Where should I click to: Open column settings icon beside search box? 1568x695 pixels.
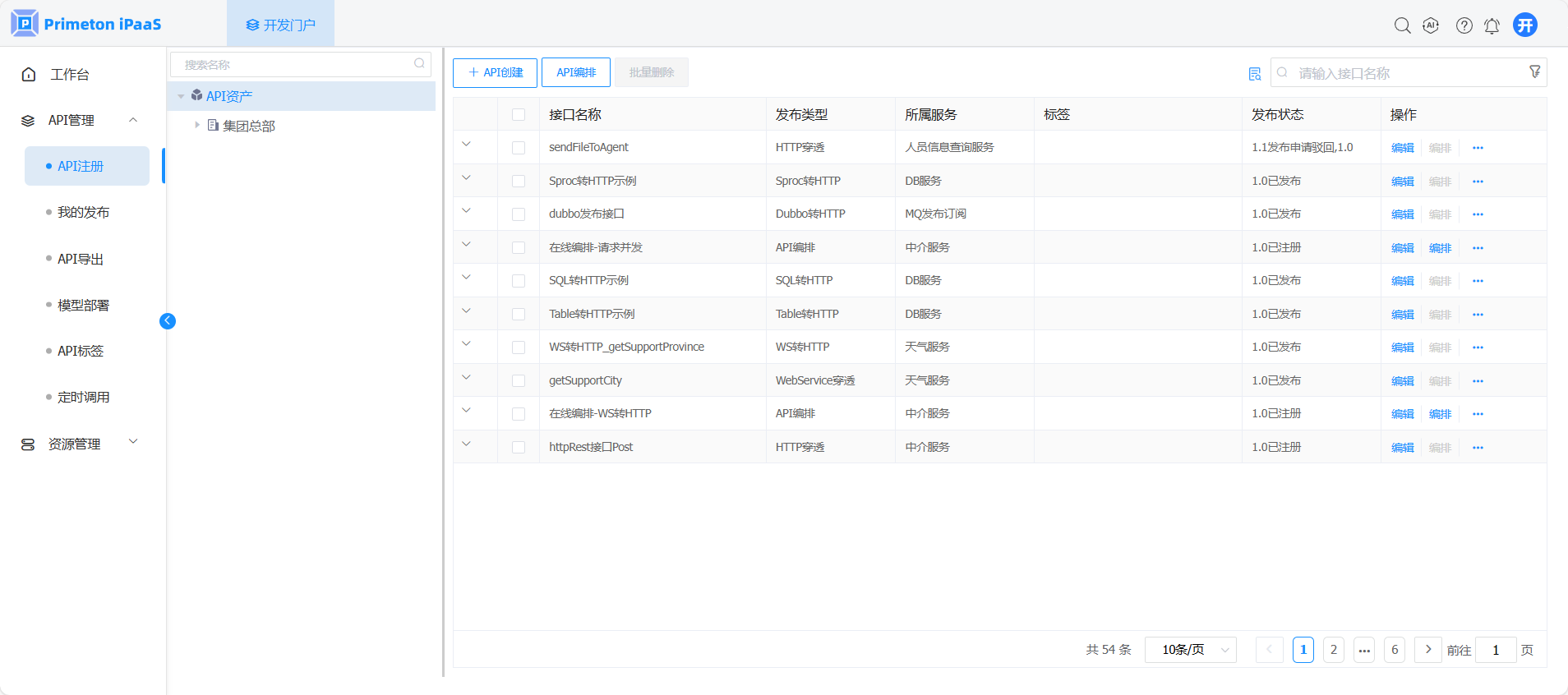point(1254,74)
